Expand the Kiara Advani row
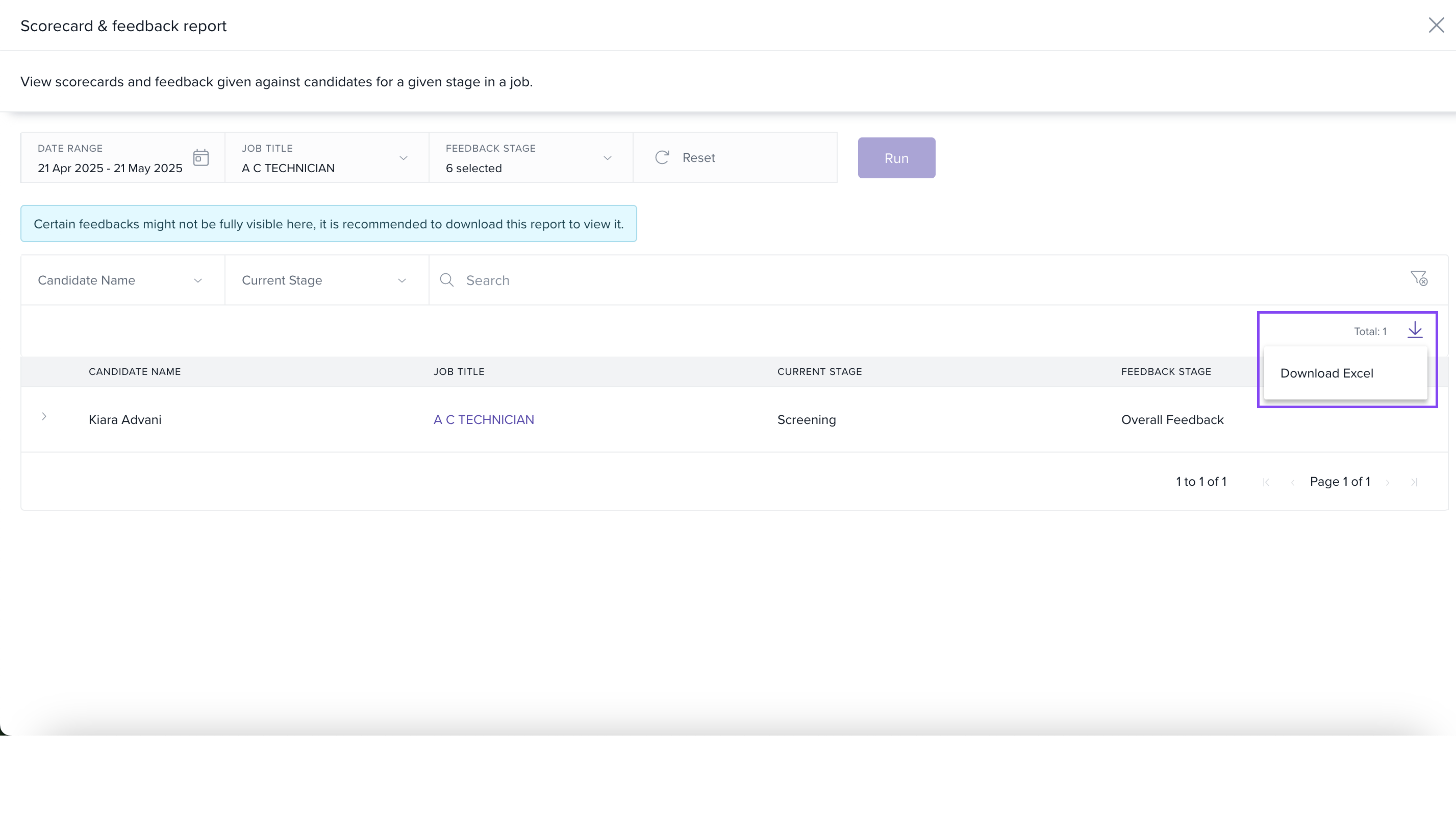The height and width of the screenshot is (819, 1456). [44, 417]
